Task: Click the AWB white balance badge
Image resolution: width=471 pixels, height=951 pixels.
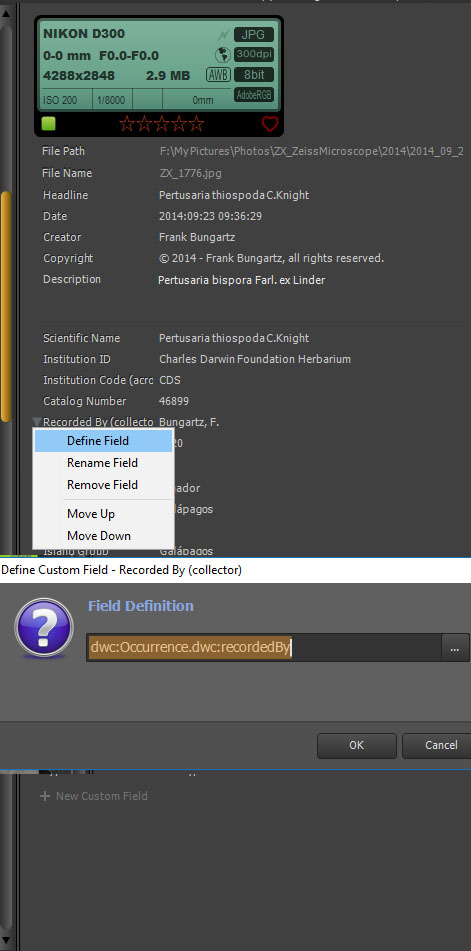Action: pyautogui.click(x=218, y=75)
